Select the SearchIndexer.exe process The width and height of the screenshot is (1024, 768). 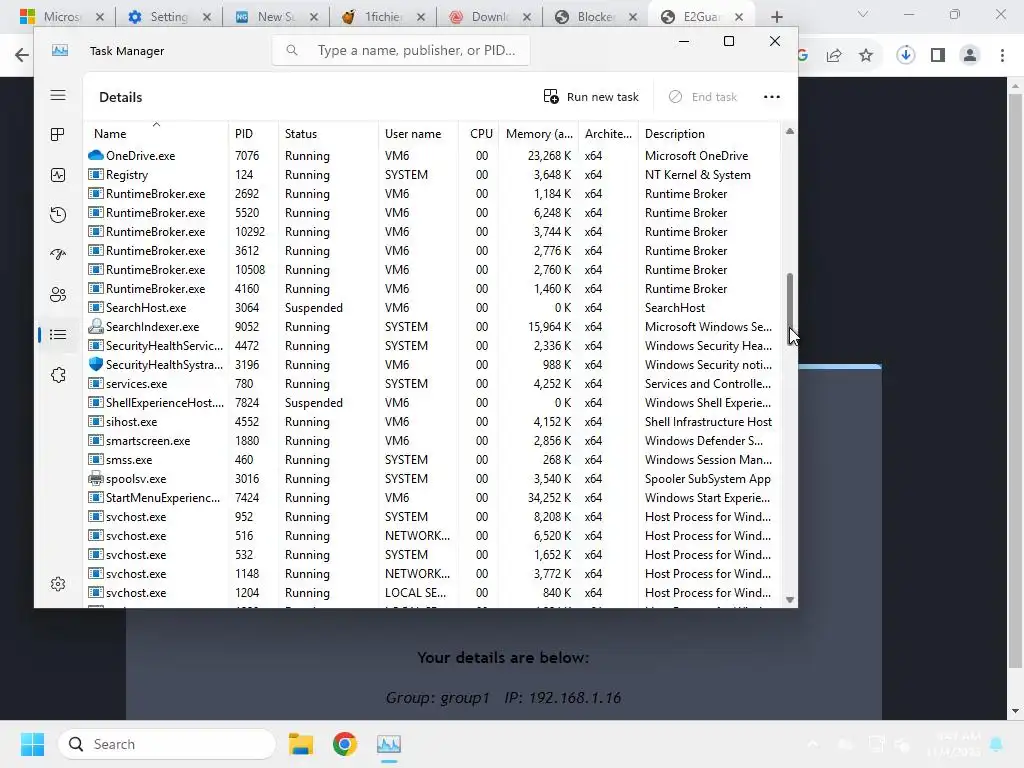[x=433, y=327]
